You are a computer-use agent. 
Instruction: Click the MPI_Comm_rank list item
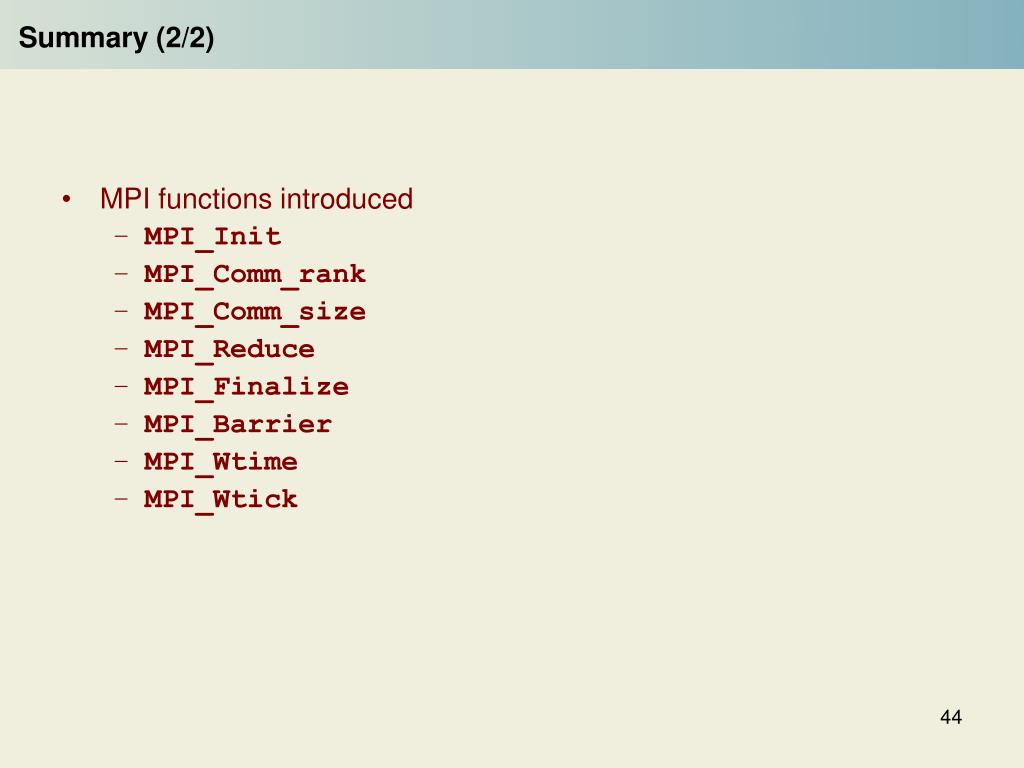pos(255,274)
